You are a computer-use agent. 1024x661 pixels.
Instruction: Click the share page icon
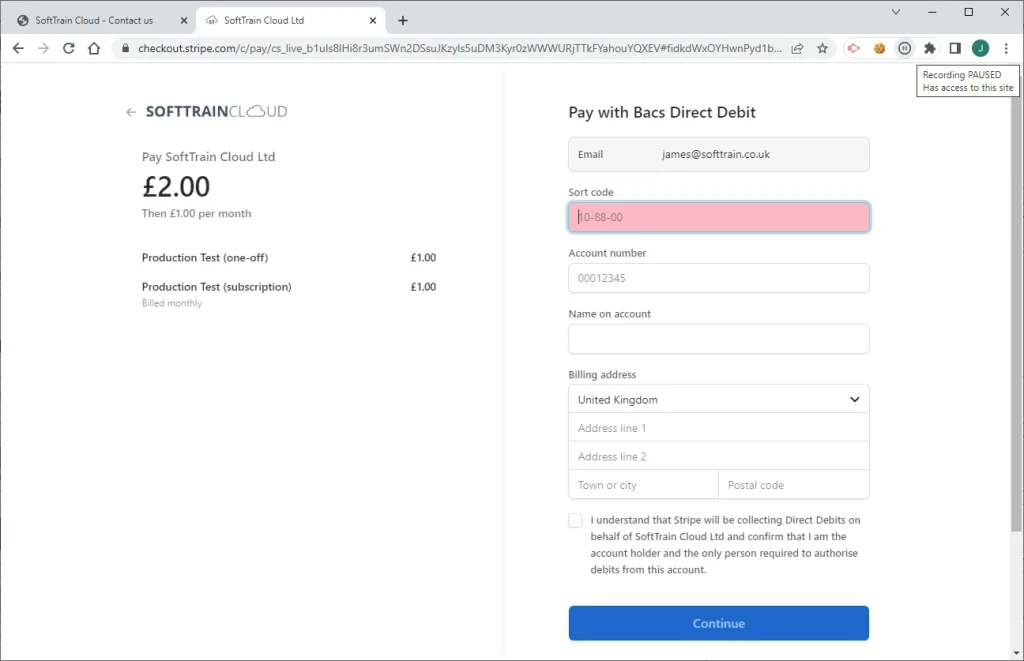pos(796,47)
